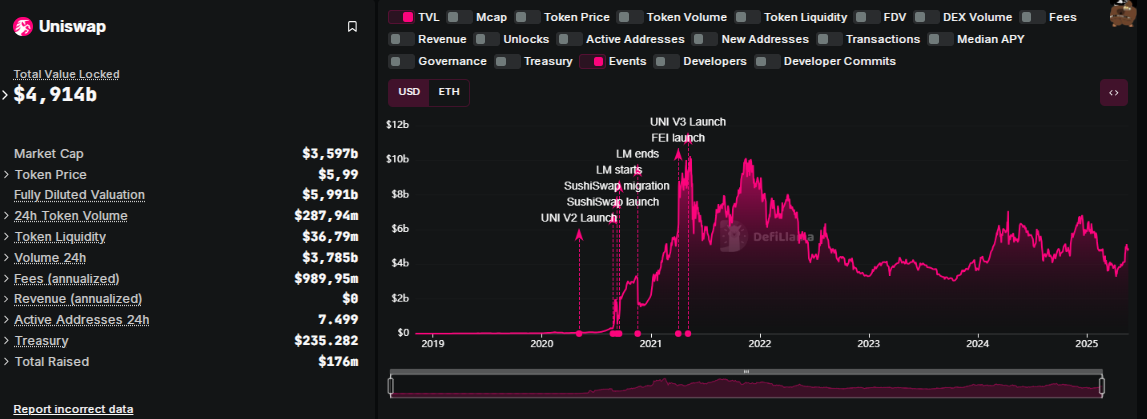Click the FEI launch event marker dot

678,333
